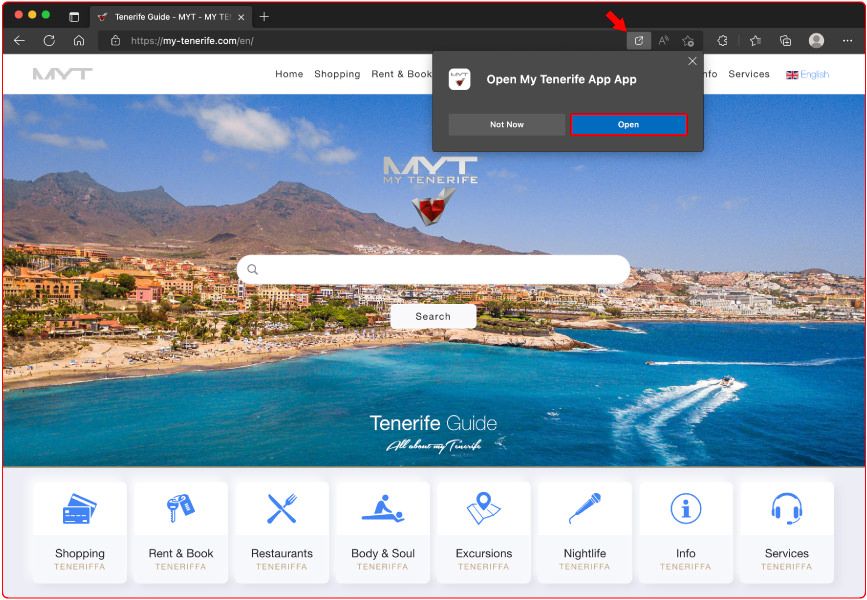Screen dimensions: 867x600
Task: Switch to the Tenerife Guide browser tab
Action: tap(165, 17)
